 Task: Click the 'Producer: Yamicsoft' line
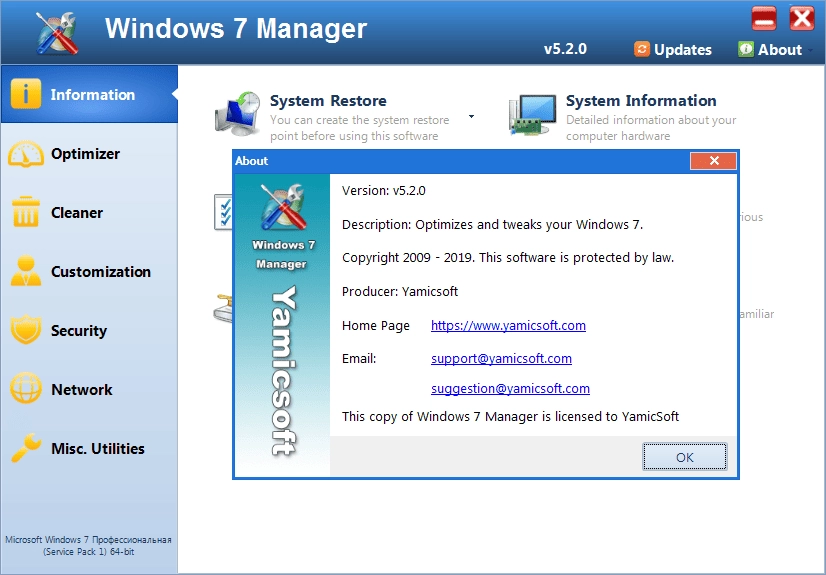[x=400, y=292]
